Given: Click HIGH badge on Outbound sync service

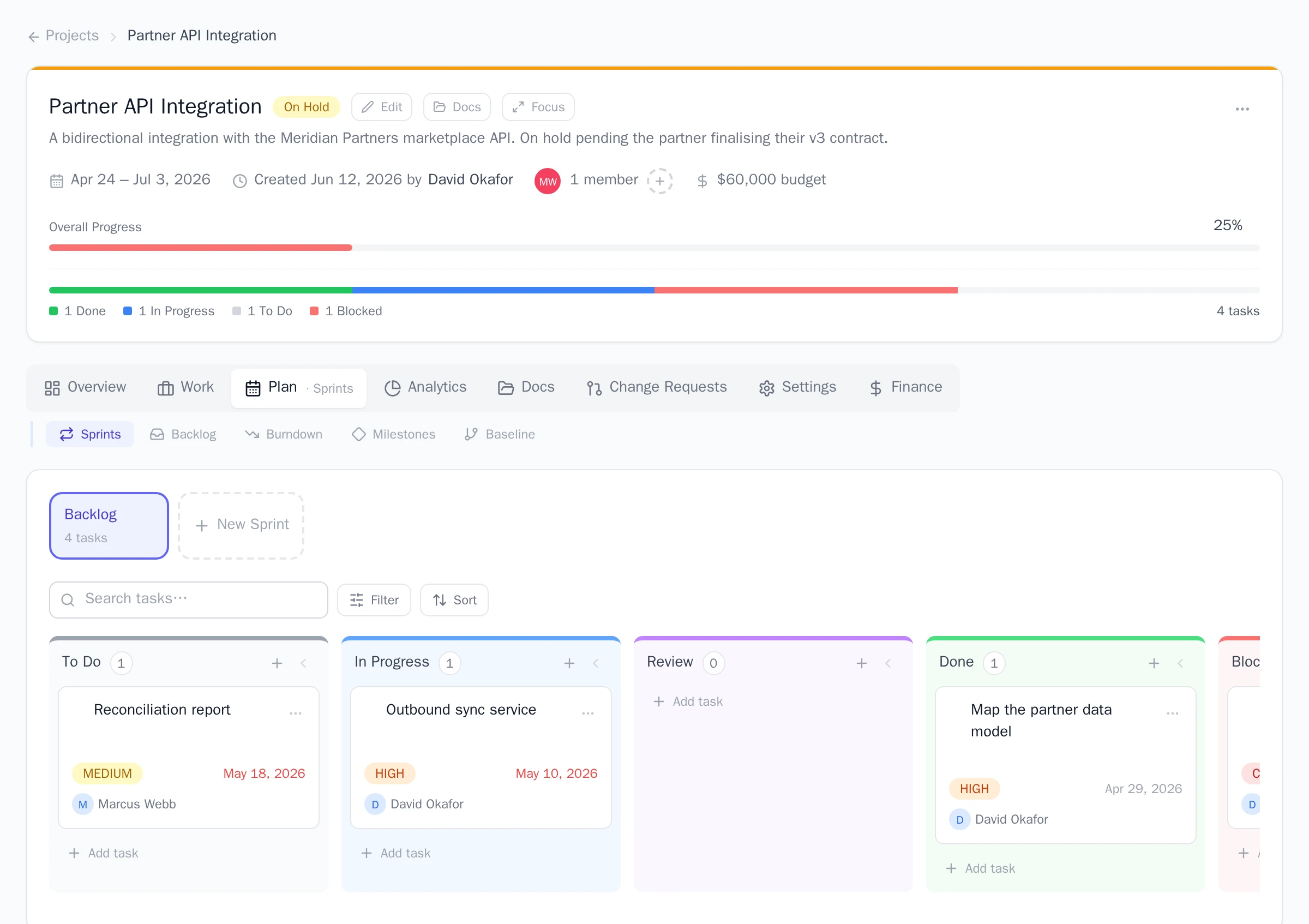Looking at the screenshot, I should [390, 773].
